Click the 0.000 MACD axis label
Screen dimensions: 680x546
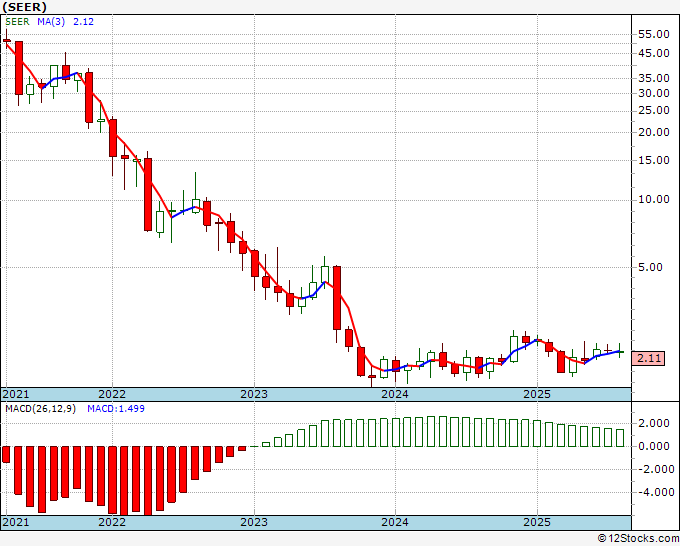pos(656,446)
